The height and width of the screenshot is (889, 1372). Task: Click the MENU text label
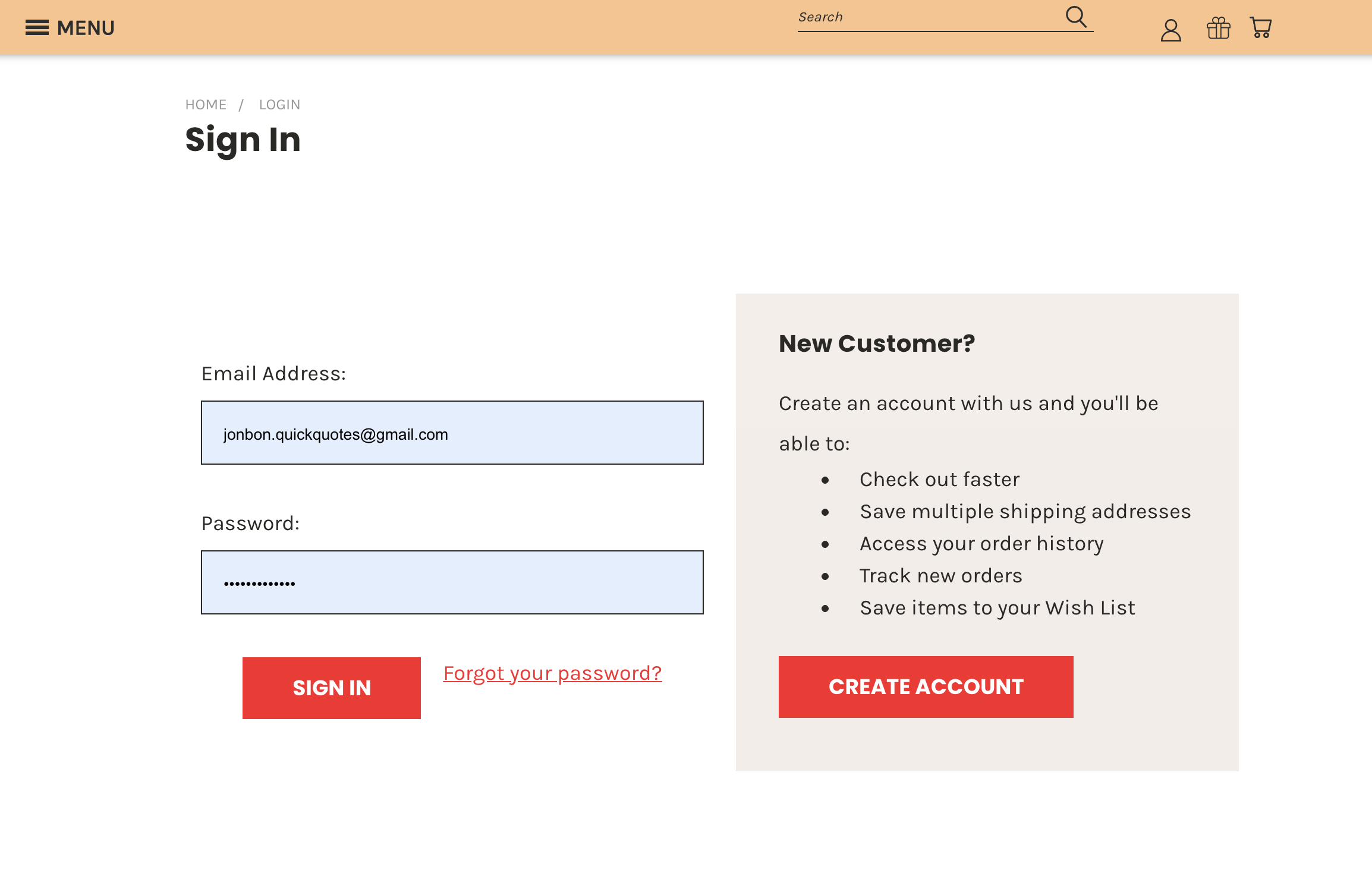86,28
